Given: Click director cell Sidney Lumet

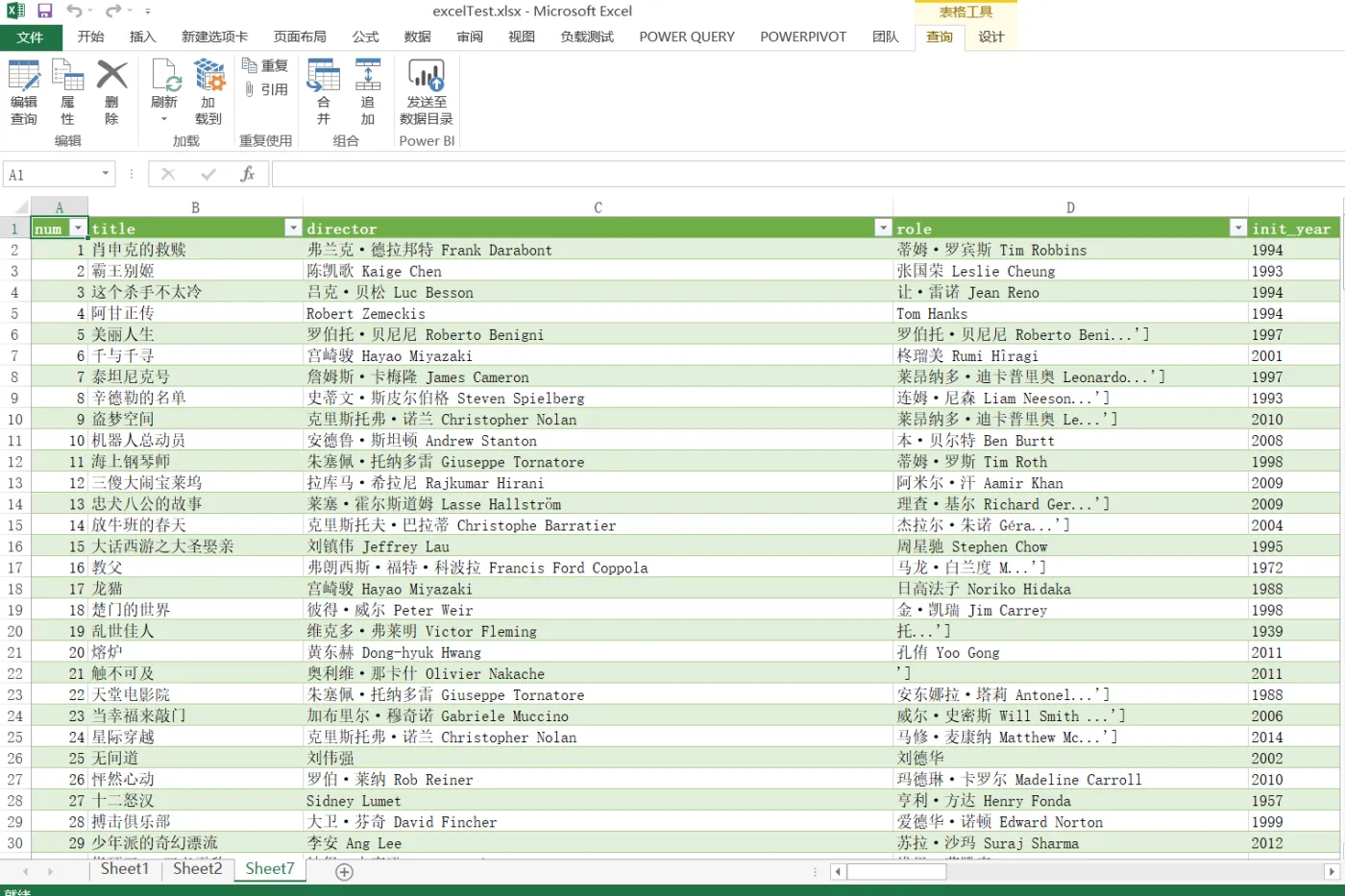Looking at the screenshot, I should (x=599, y=801).
